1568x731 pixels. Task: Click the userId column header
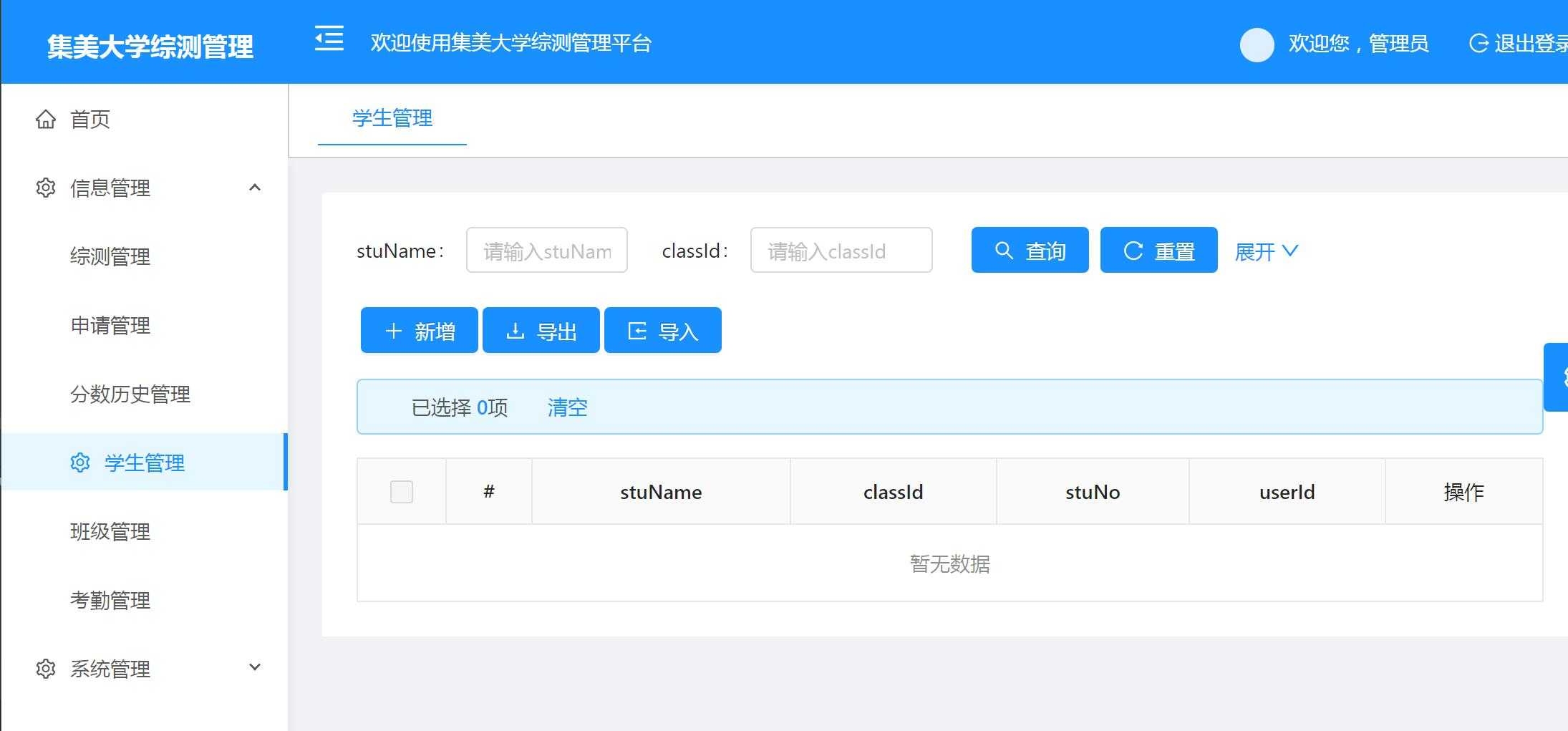1287,492
